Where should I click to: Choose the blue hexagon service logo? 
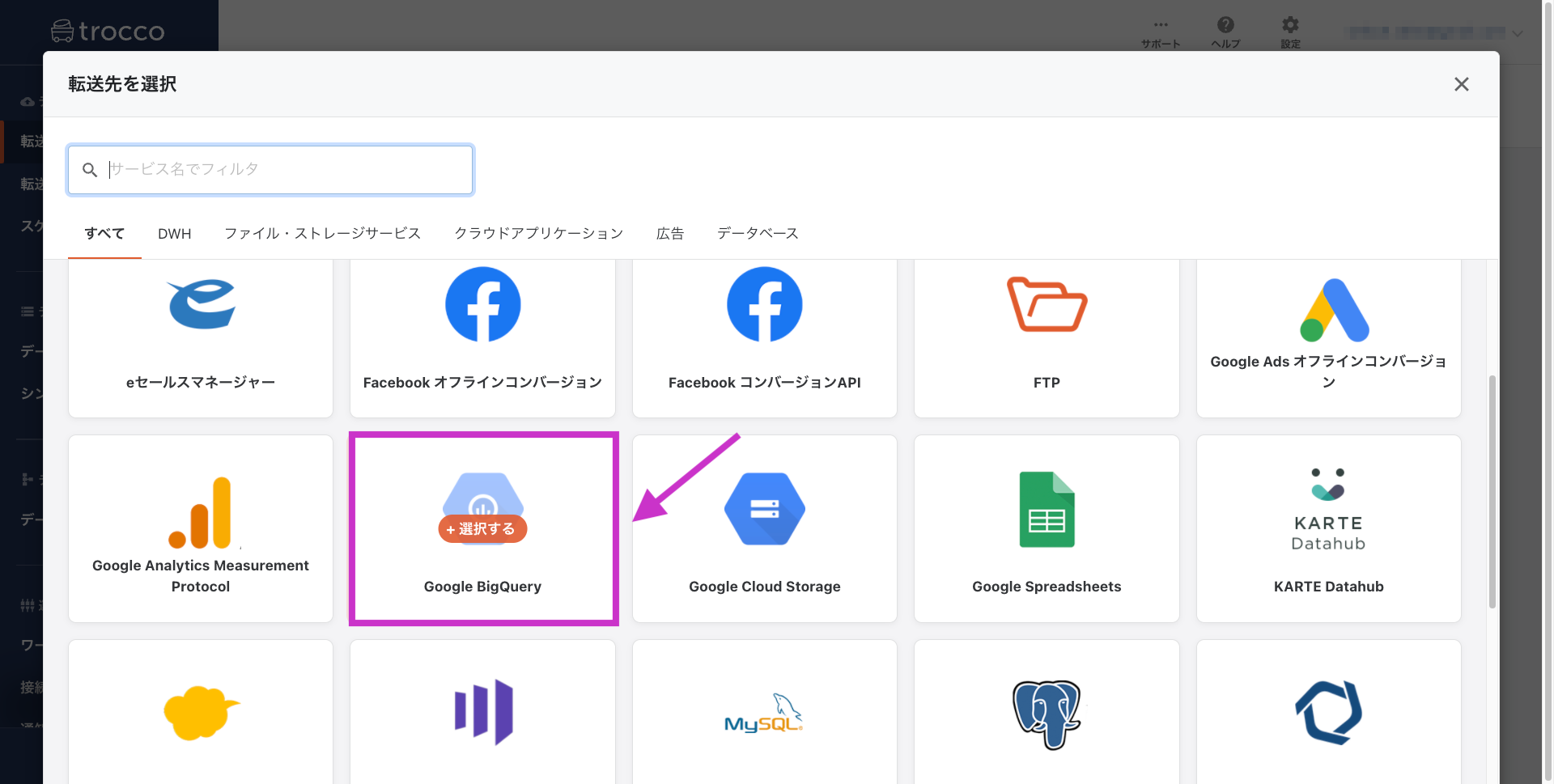[x=1328, y=712]
